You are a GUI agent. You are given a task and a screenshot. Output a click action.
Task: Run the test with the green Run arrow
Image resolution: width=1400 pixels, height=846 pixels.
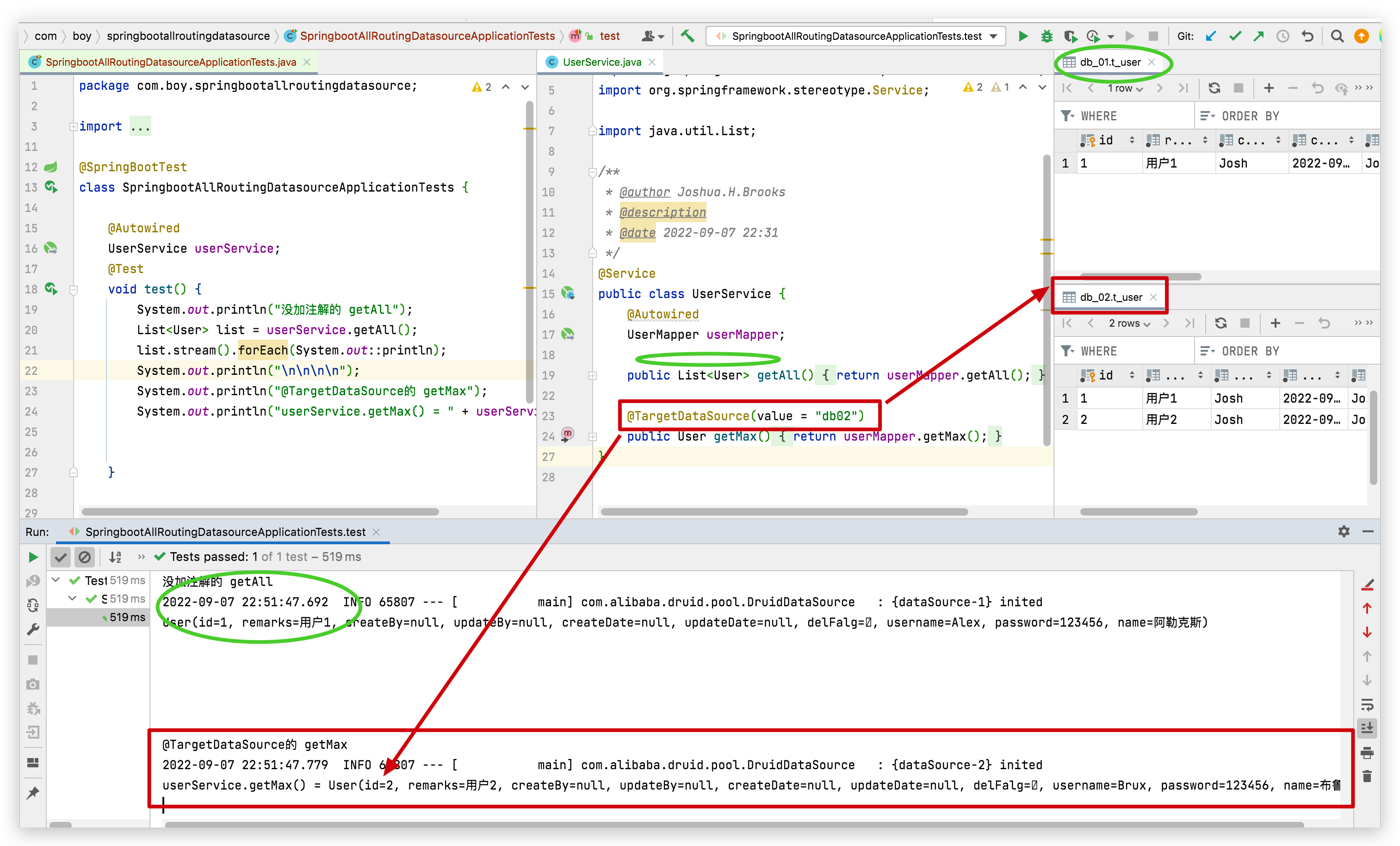pyautogui.click(x=1023, y=37)
